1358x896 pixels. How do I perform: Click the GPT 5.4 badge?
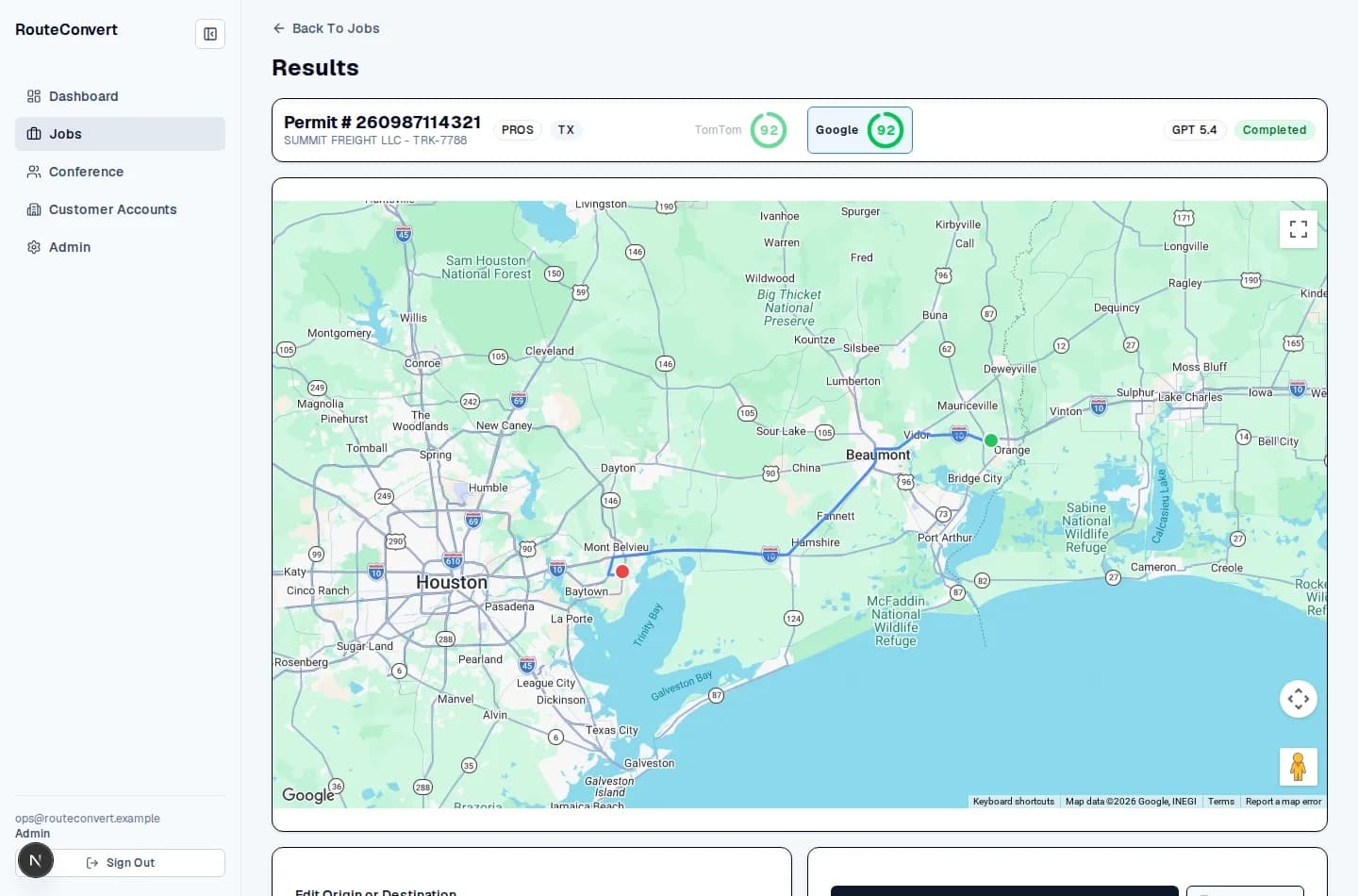click(1194, 130)
